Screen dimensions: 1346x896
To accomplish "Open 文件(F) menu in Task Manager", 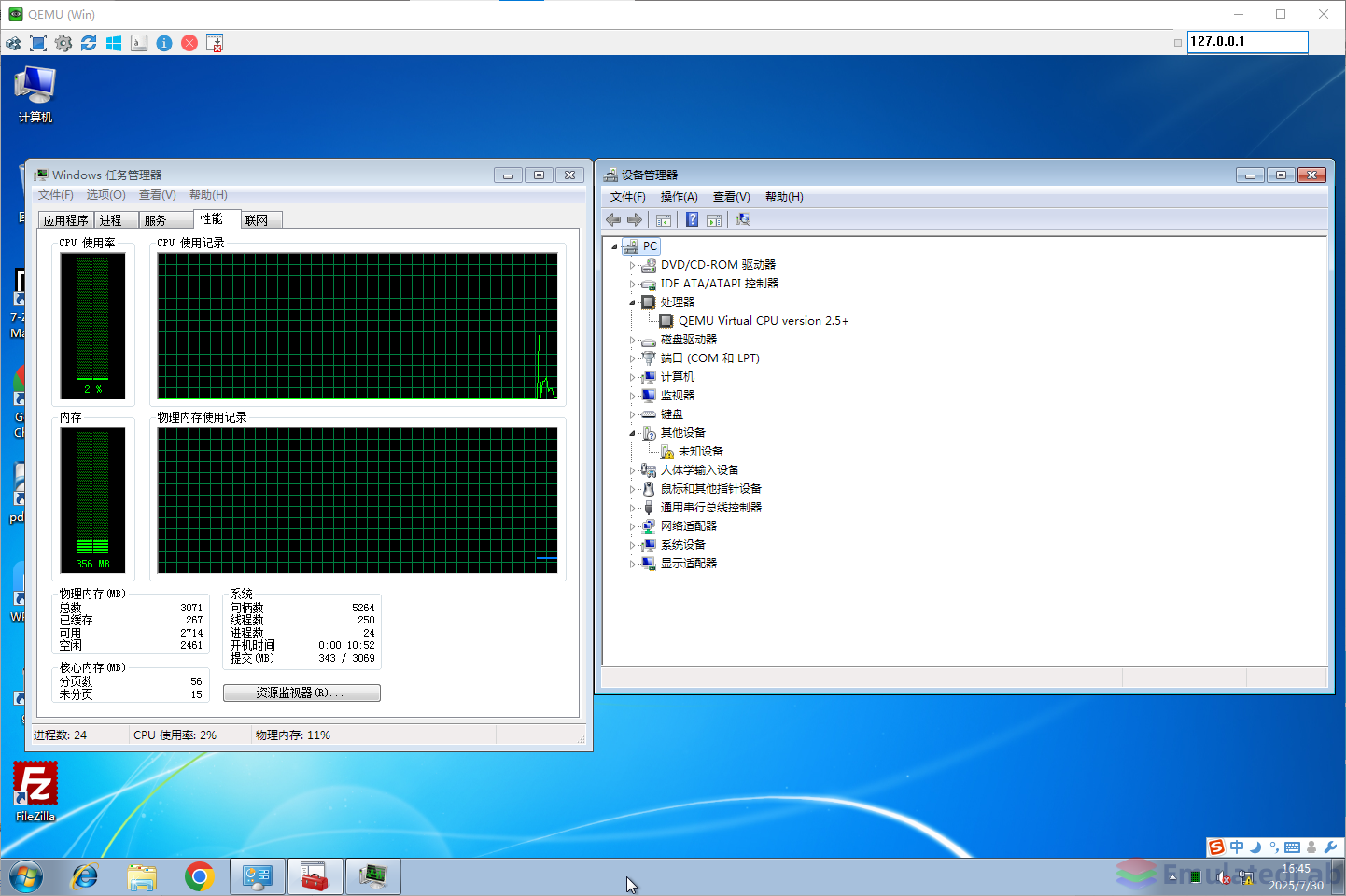I will click(56, 195).
